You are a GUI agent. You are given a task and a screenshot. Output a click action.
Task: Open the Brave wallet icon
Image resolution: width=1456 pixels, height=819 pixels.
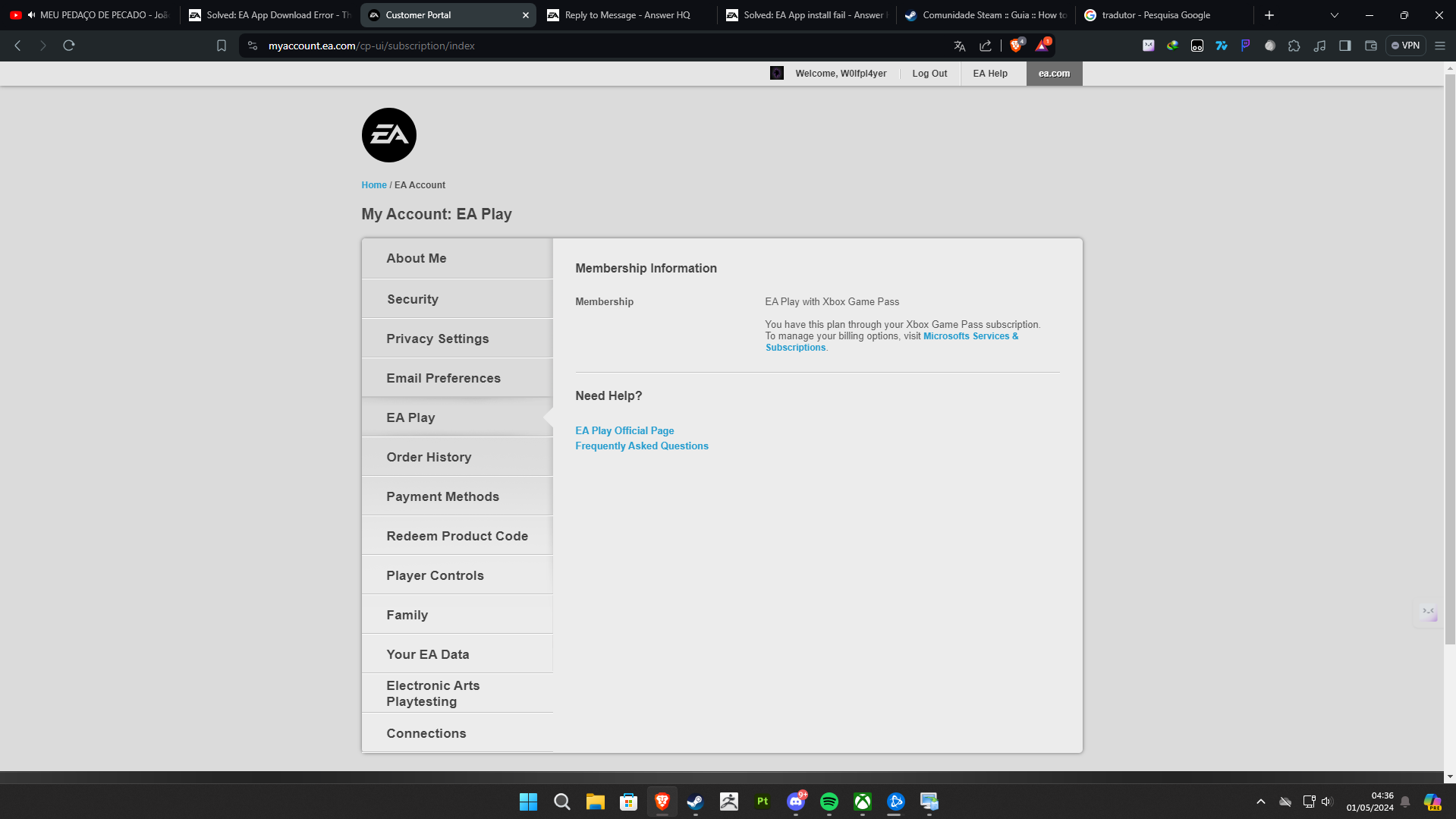1371,46
